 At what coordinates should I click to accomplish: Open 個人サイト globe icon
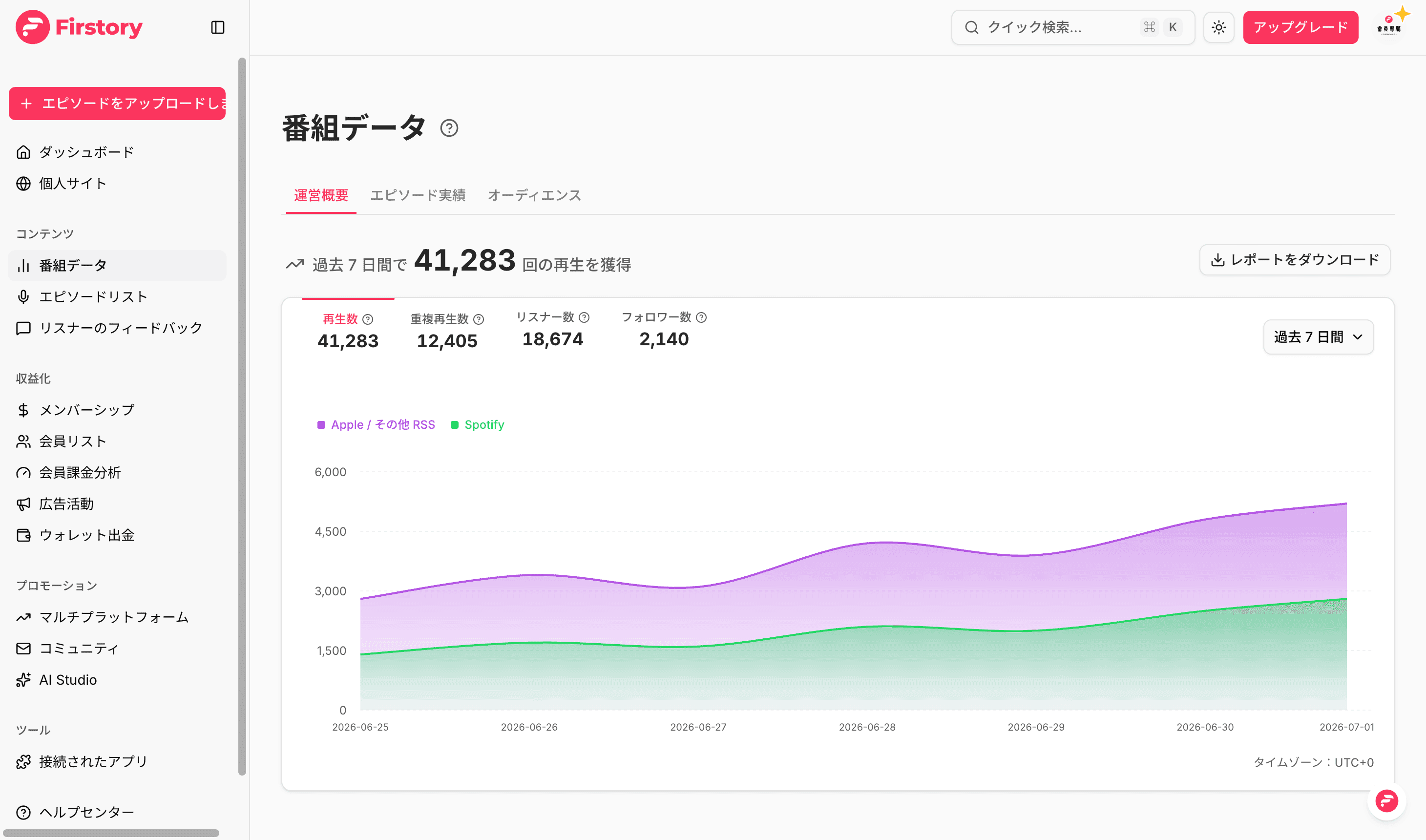click(x=23, y=184)
